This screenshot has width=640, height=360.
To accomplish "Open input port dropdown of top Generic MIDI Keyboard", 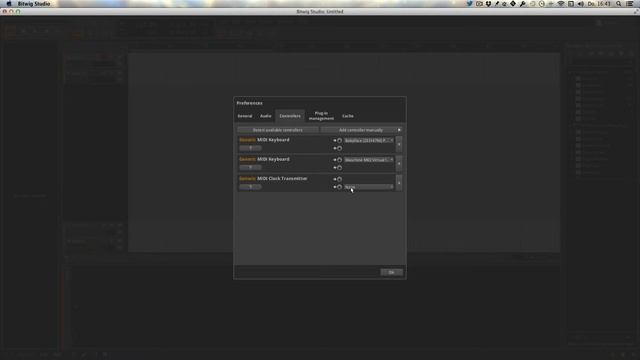I will [x=369, y=140].
